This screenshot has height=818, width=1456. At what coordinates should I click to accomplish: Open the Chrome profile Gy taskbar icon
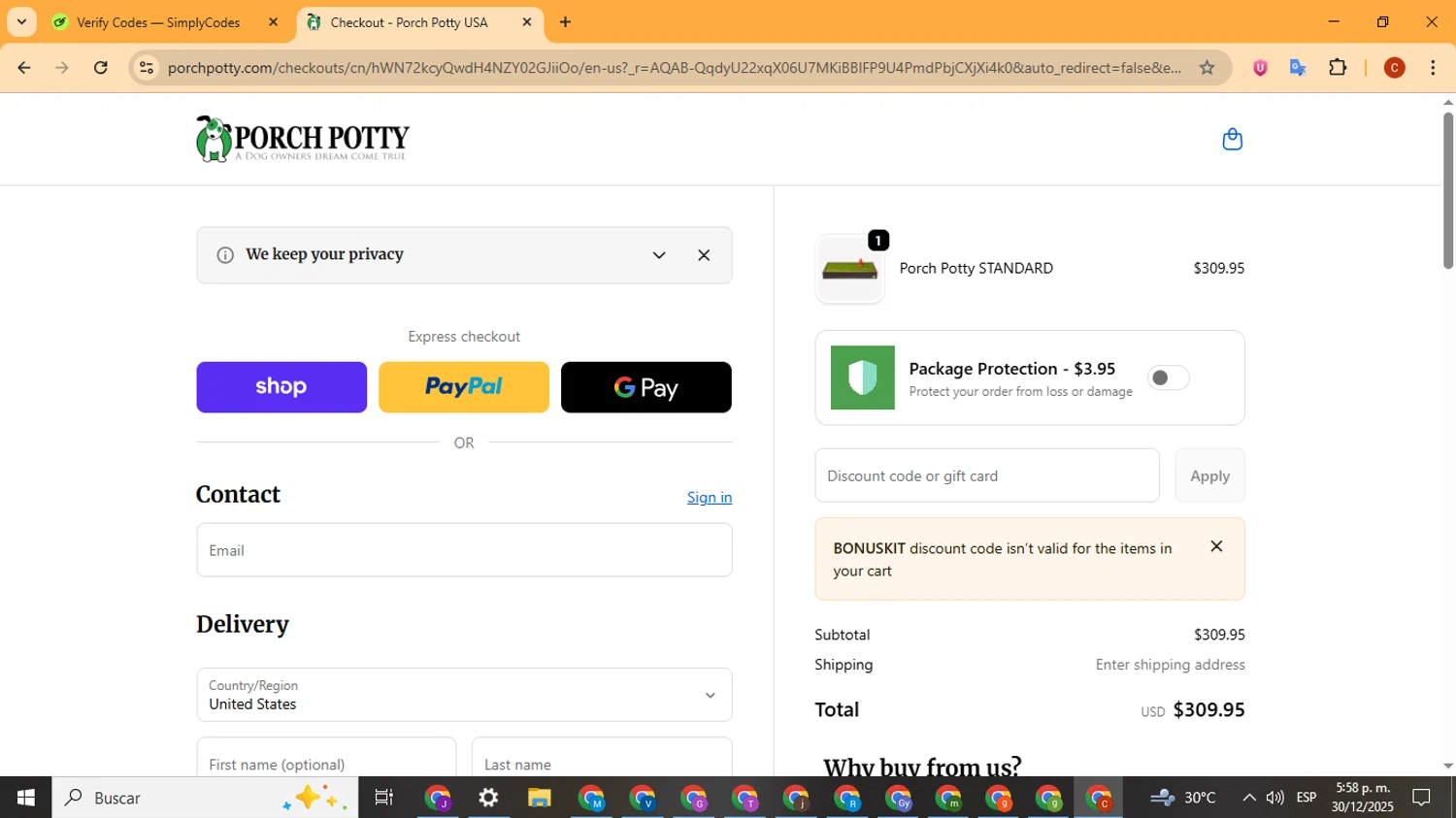[898, 798]
